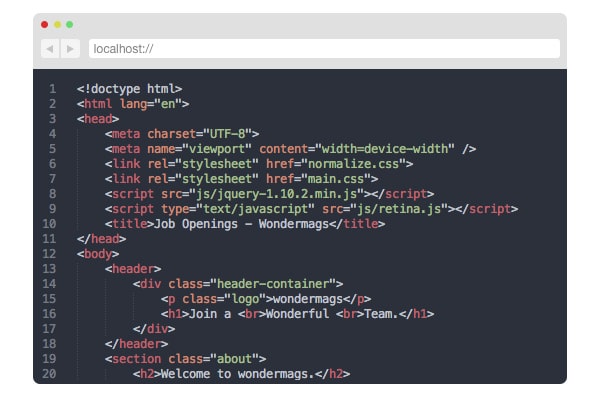This screenshot has width=600, height=400.
Task: Click the section class="about" line
Action: 186,359
